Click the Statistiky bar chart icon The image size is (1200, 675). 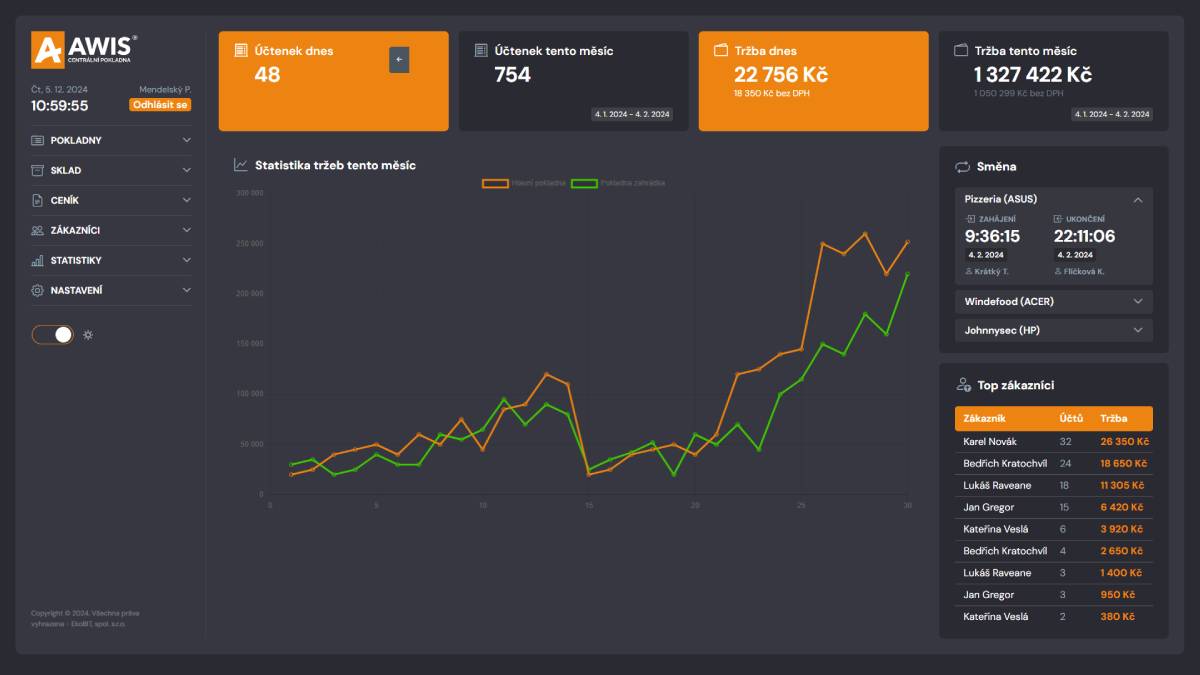(38, 261)
